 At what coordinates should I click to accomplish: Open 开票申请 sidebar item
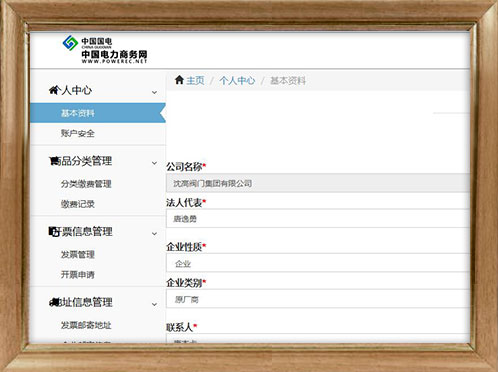(78, 275)
